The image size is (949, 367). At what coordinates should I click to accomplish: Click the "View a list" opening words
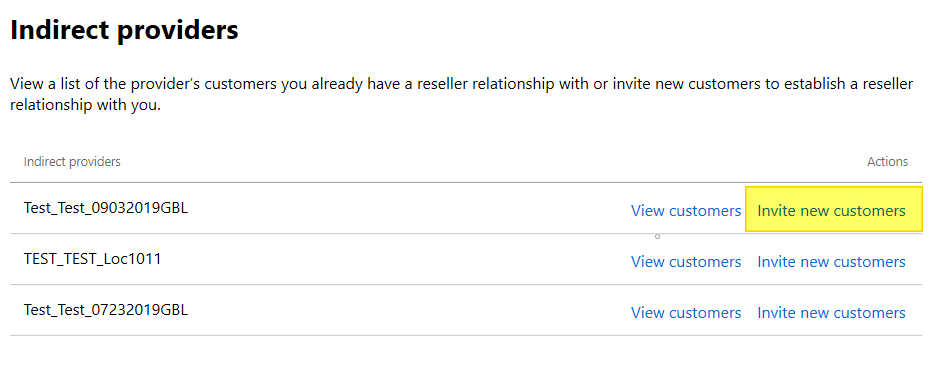point(45,84)
